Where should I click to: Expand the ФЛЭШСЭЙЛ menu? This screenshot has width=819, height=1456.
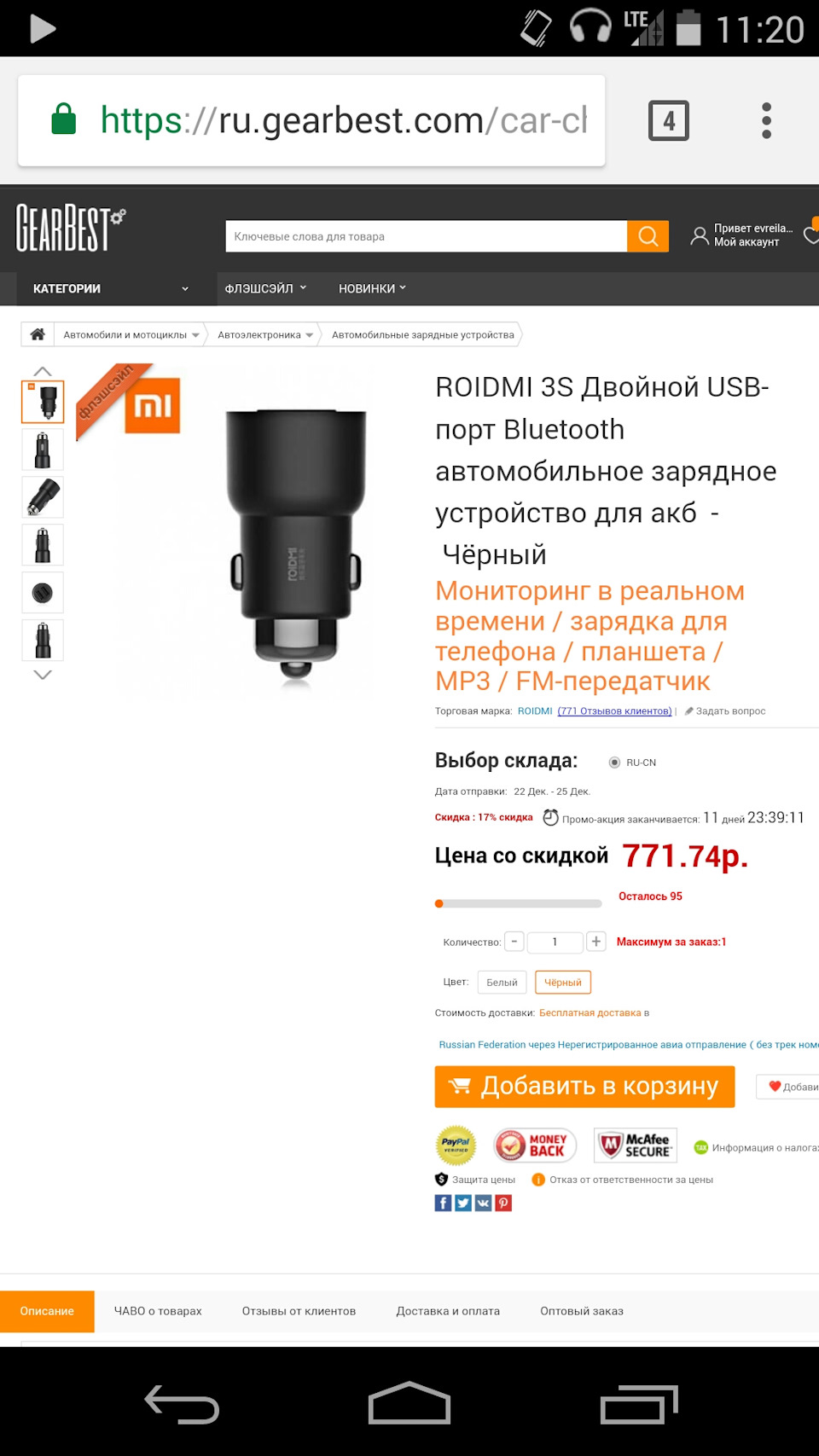265,288
